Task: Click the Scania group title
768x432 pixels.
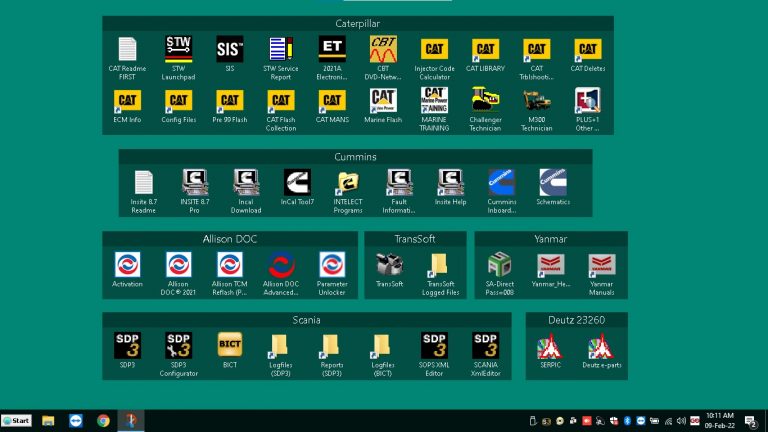Action: coord(307,320)
